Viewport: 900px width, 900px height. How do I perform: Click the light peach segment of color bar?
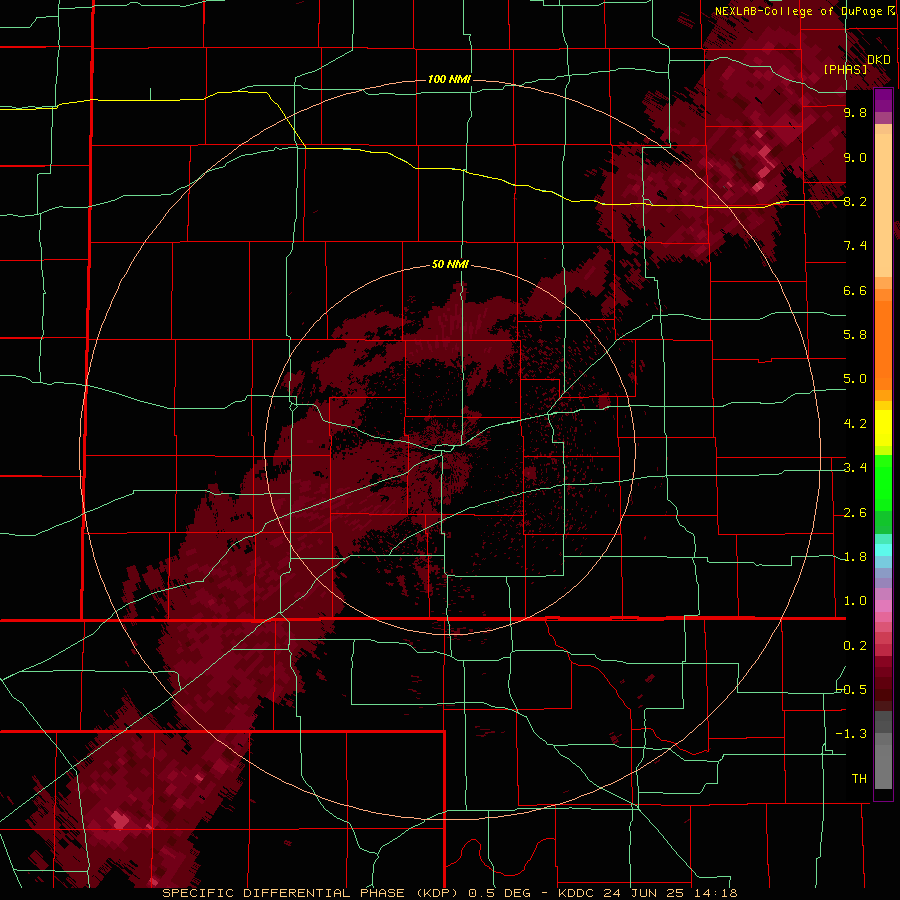[x=883, y=205]
